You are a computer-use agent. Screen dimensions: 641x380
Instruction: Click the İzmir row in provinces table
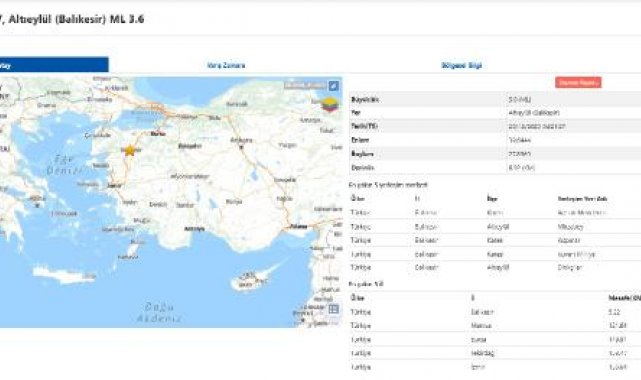click(495, 367)
